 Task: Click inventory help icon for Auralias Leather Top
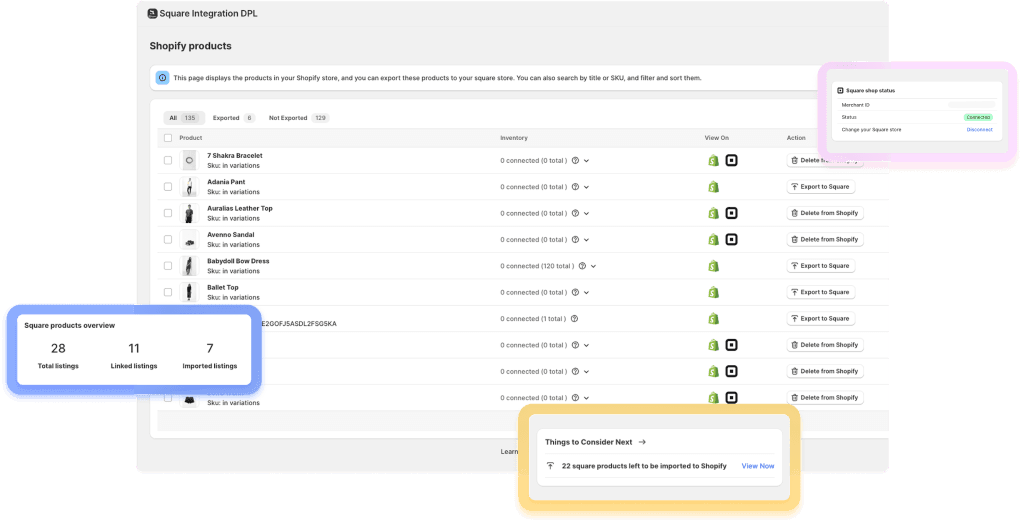click(575, 214)
